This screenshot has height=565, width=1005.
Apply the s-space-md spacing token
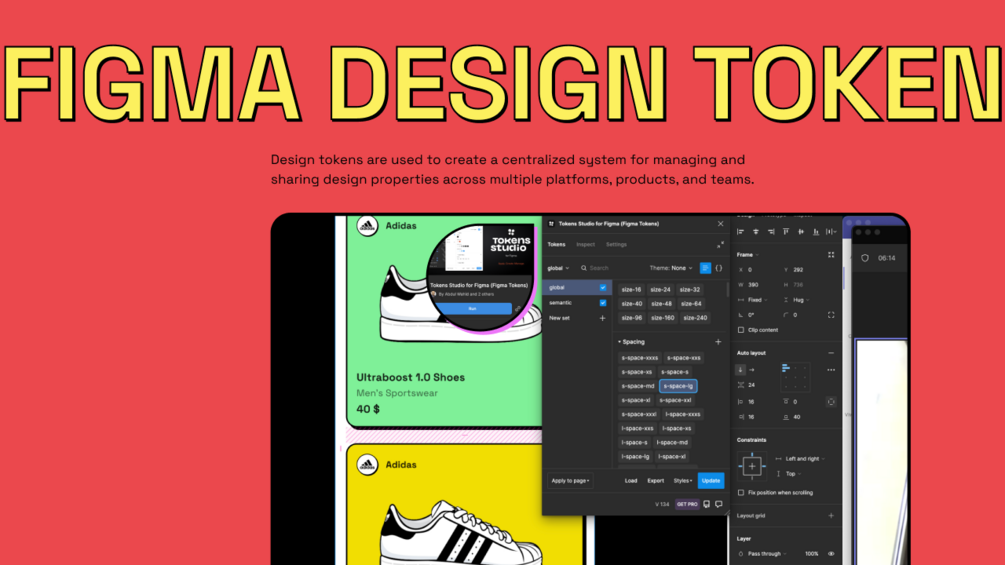click(x=638, y=386)
